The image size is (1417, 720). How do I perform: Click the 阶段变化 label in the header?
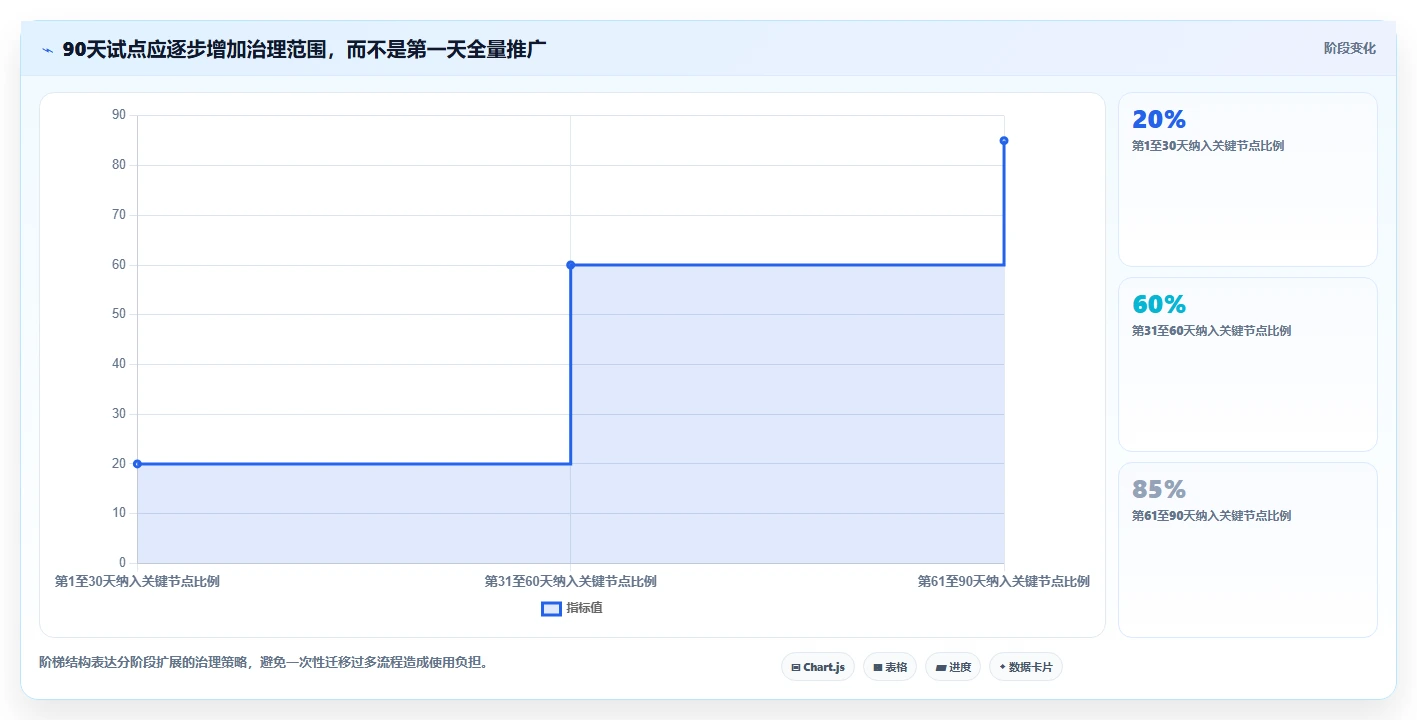point(1349,48)
